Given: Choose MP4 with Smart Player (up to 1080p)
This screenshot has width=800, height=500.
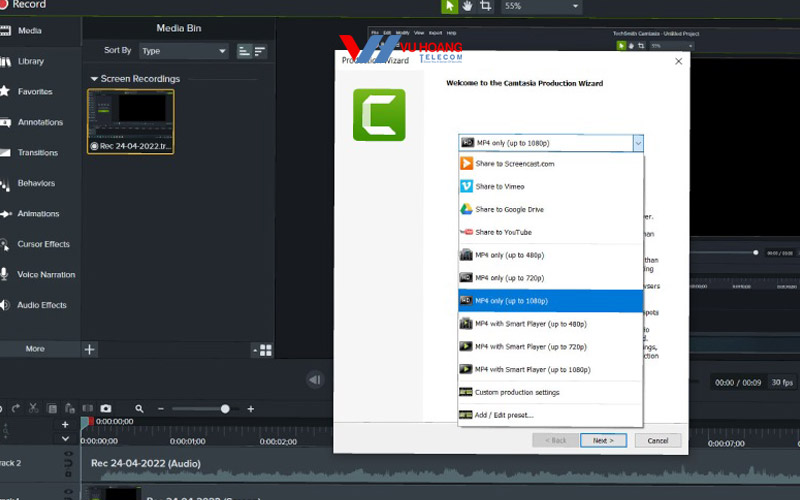Looking at the screenshot, I should click(x=551, y=369).
